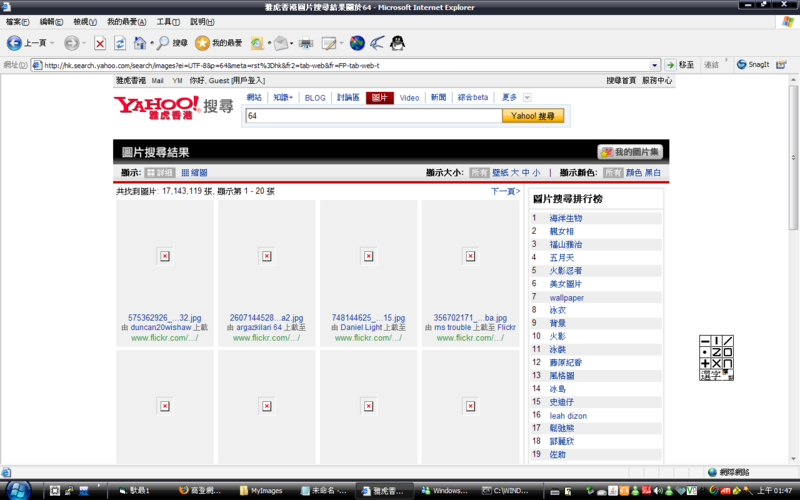Open the 編輯(E) menu
The height and width of the screenshot is (500, 800).
tap(51, 22)
